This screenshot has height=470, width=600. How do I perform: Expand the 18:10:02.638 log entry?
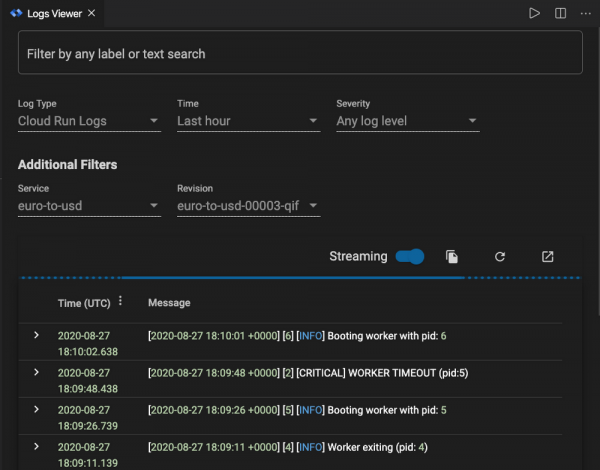pos(36,336)
